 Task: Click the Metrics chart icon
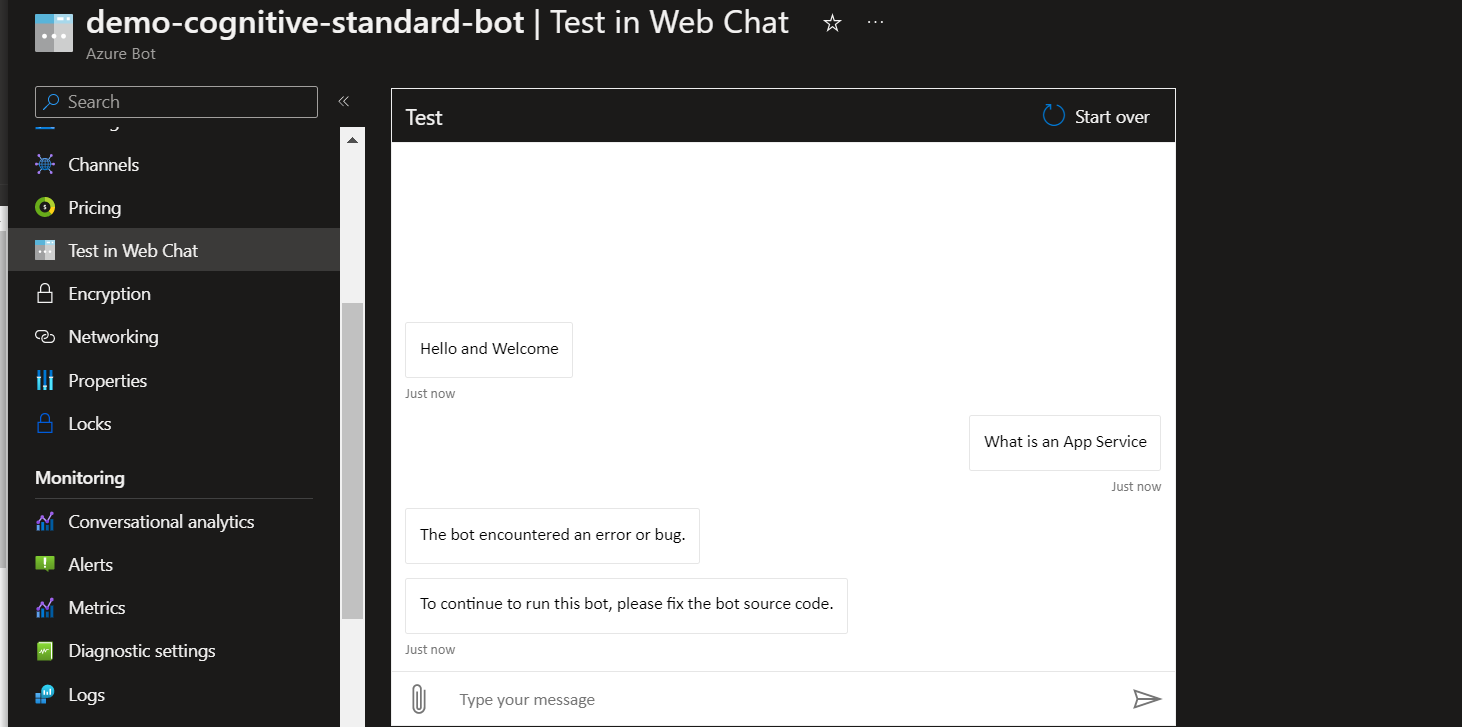[45, 608]
